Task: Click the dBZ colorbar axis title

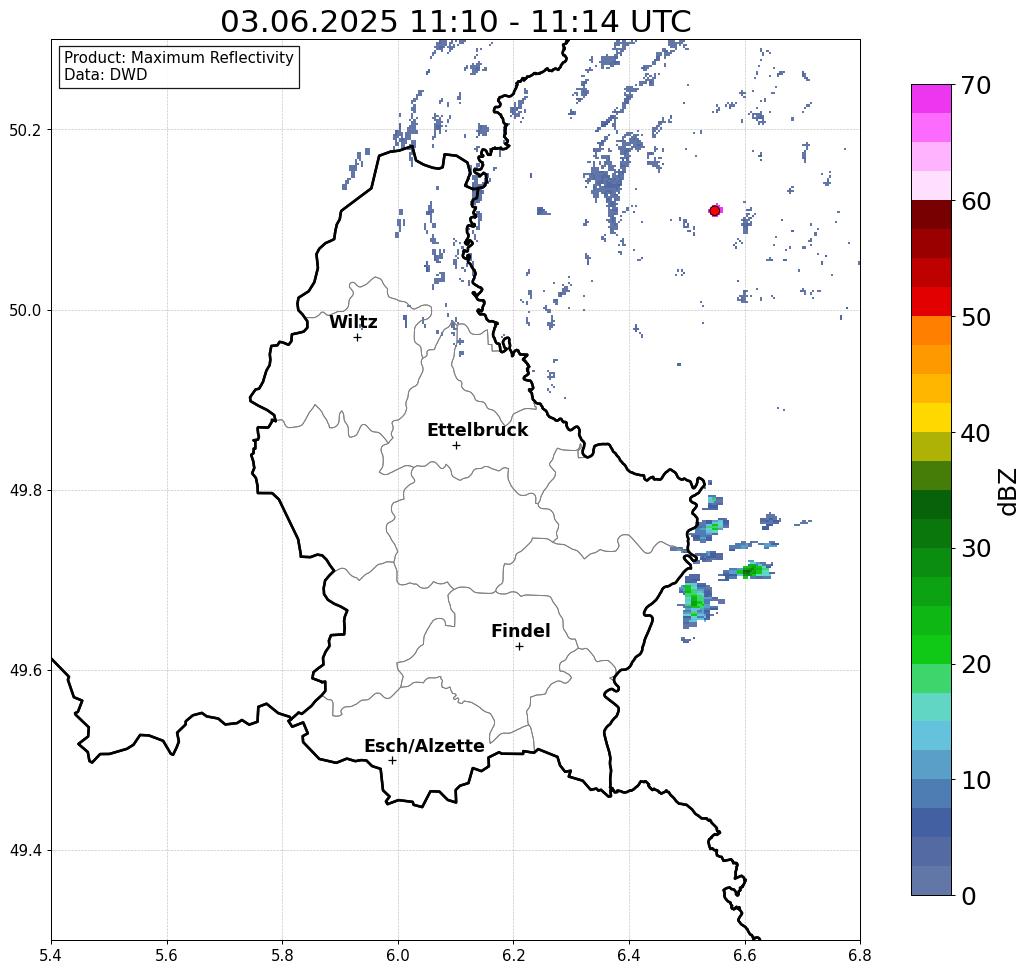Action: pos(1007,491)
